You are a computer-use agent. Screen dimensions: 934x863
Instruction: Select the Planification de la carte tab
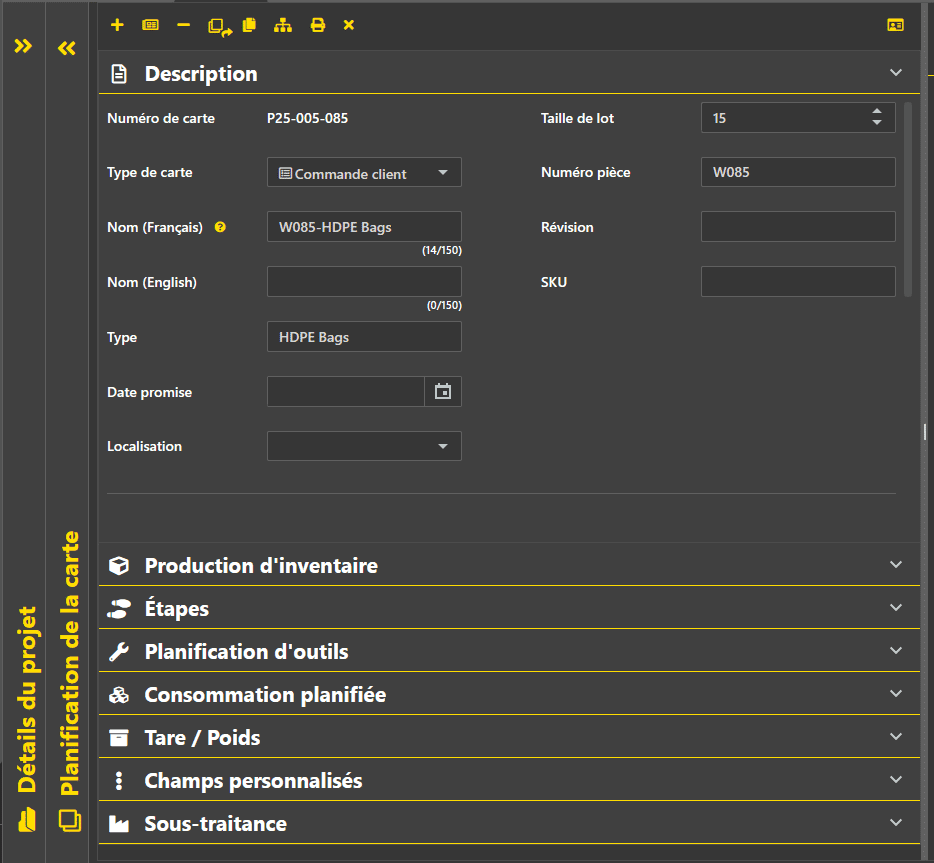click(x=70, y=665)
